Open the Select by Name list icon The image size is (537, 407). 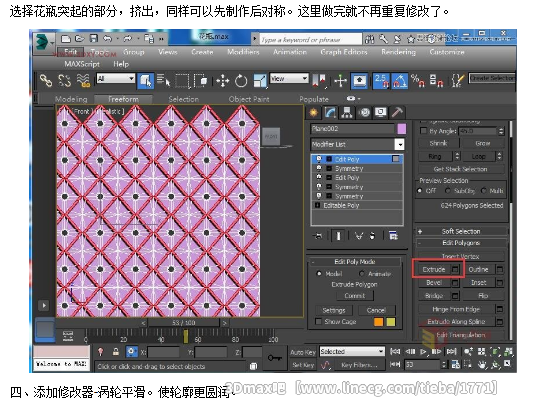[163, 81]
